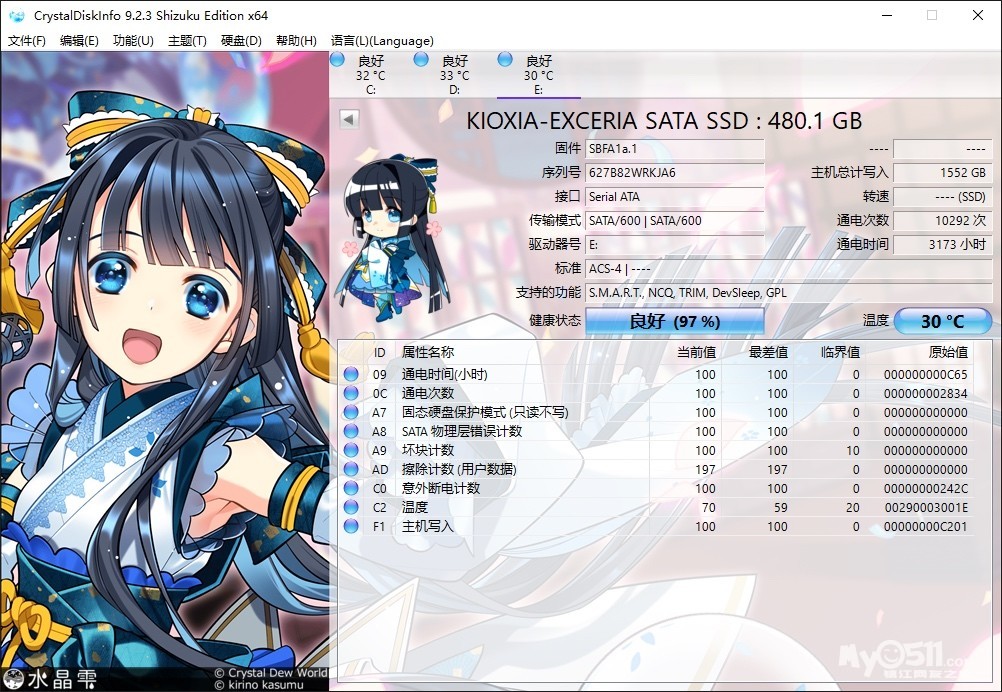This screenshot has width=1002, height=692.
Task: Select the E: disk tab at 30 °C
Action: coord(538,75)
